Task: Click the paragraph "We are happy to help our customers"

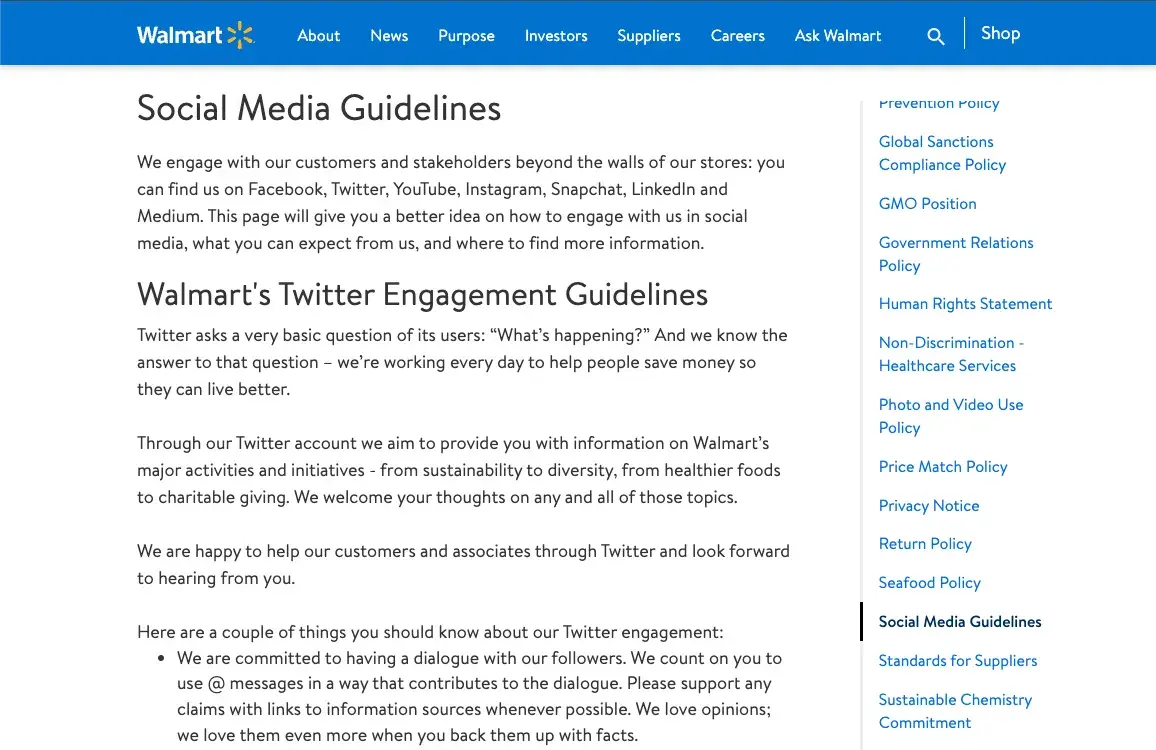Action: 463,565
